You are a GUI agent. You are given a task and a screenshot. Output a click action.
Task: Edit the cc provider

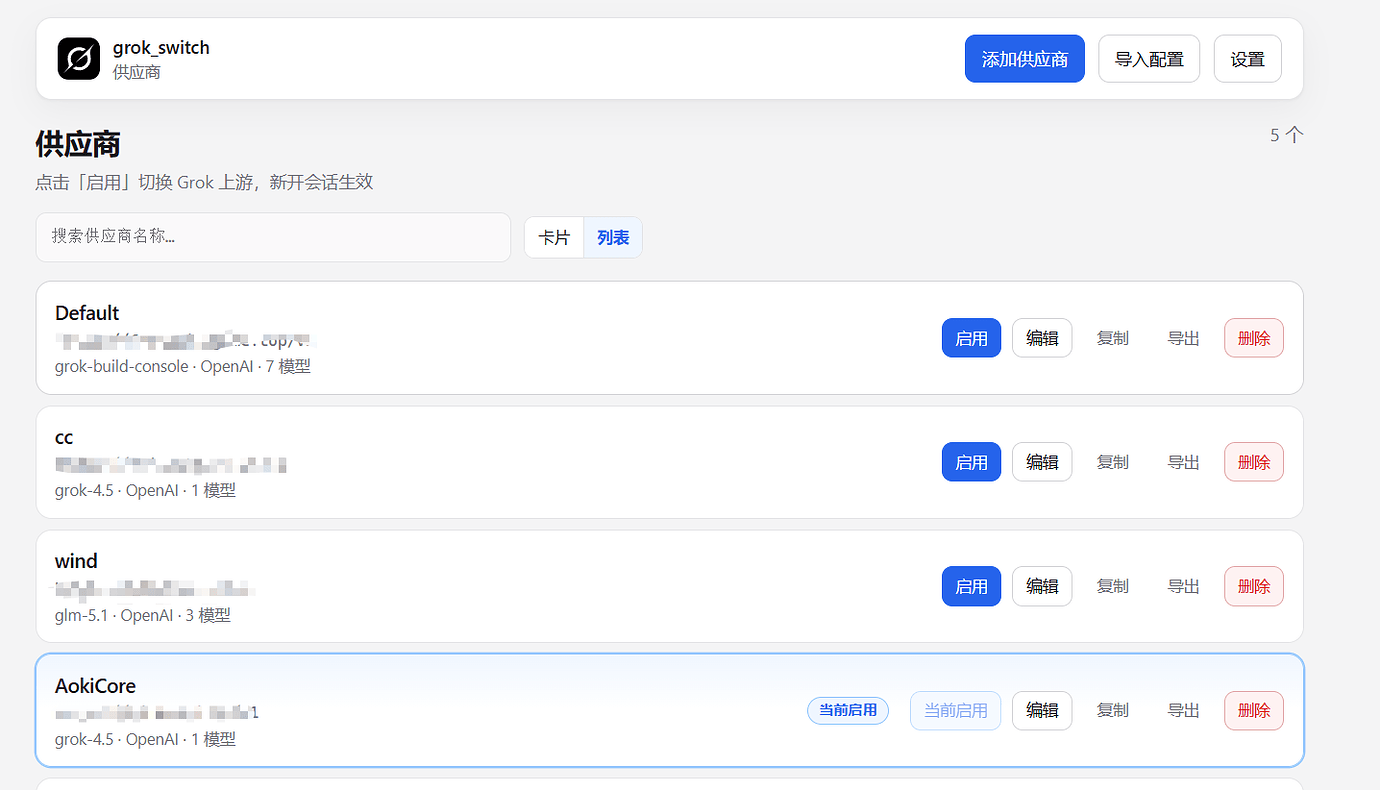tap(1042, 462)
